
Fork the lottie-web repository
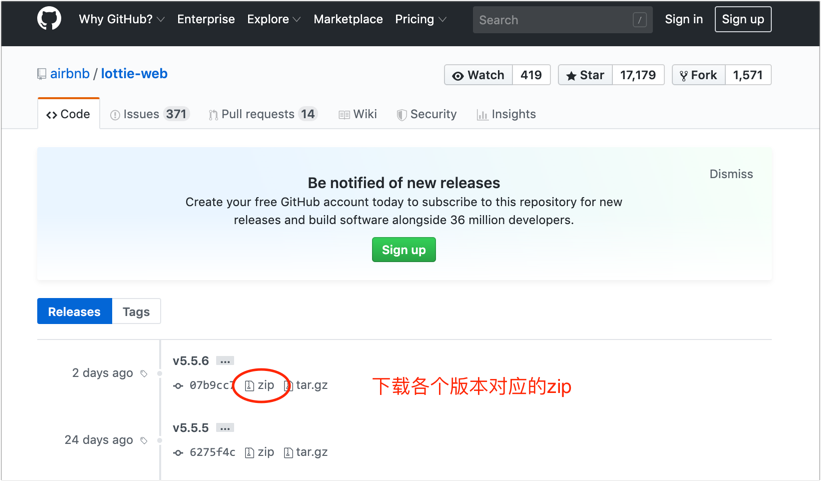click(697, 75)
